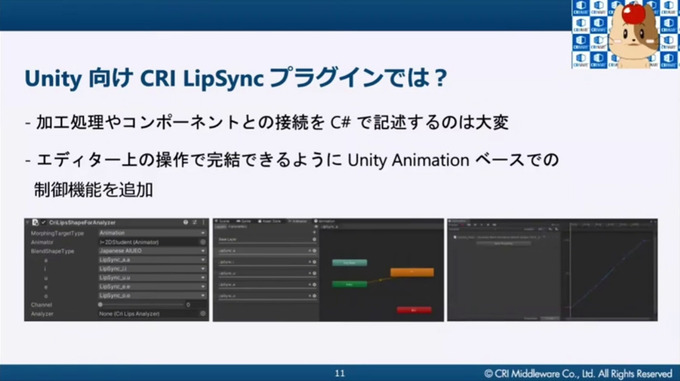Switch to Curves view at bottom
The image size is (680, 381).
550,319
